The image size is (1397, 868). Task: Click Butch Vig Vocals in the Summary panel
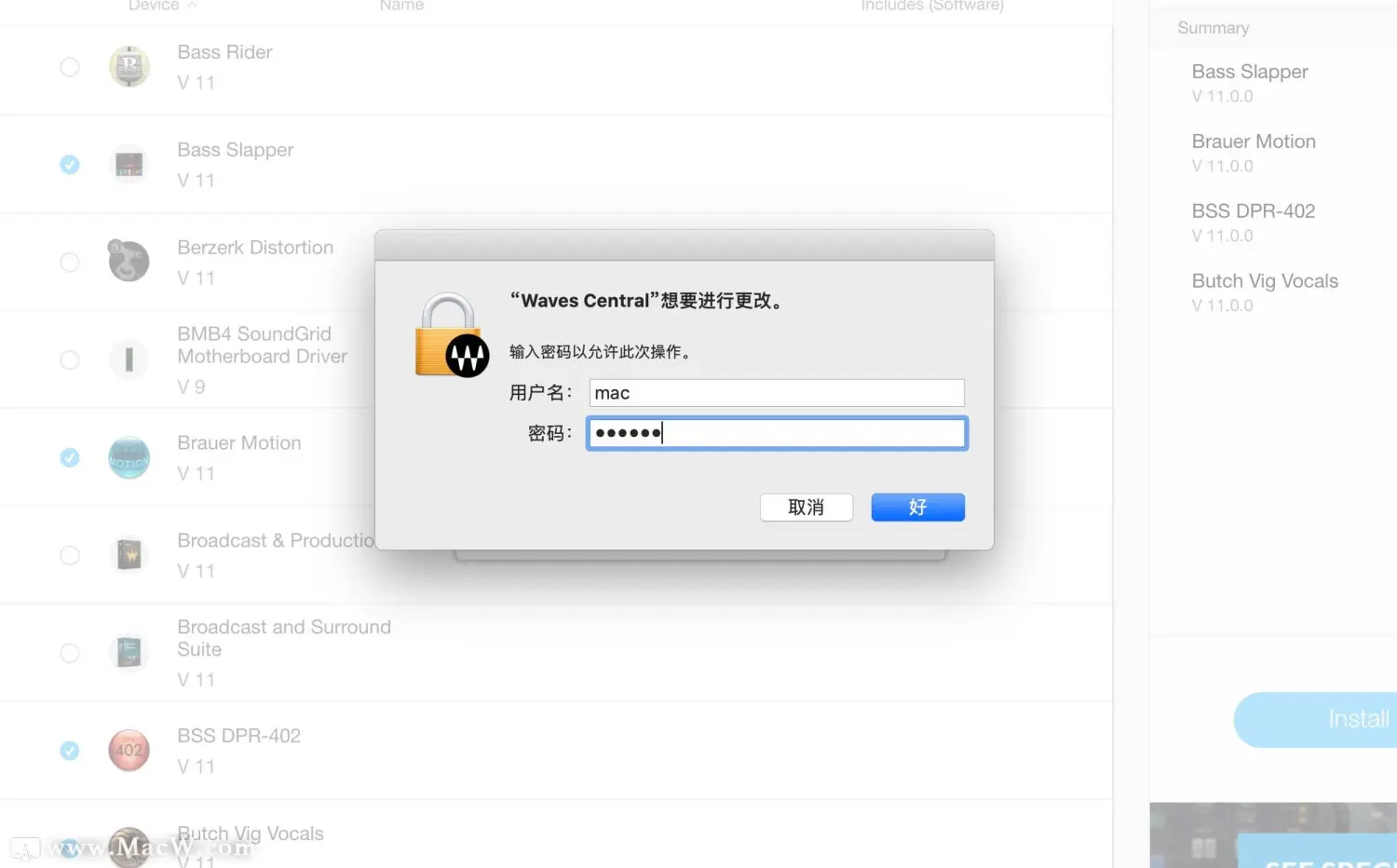tap(1265, 281)
